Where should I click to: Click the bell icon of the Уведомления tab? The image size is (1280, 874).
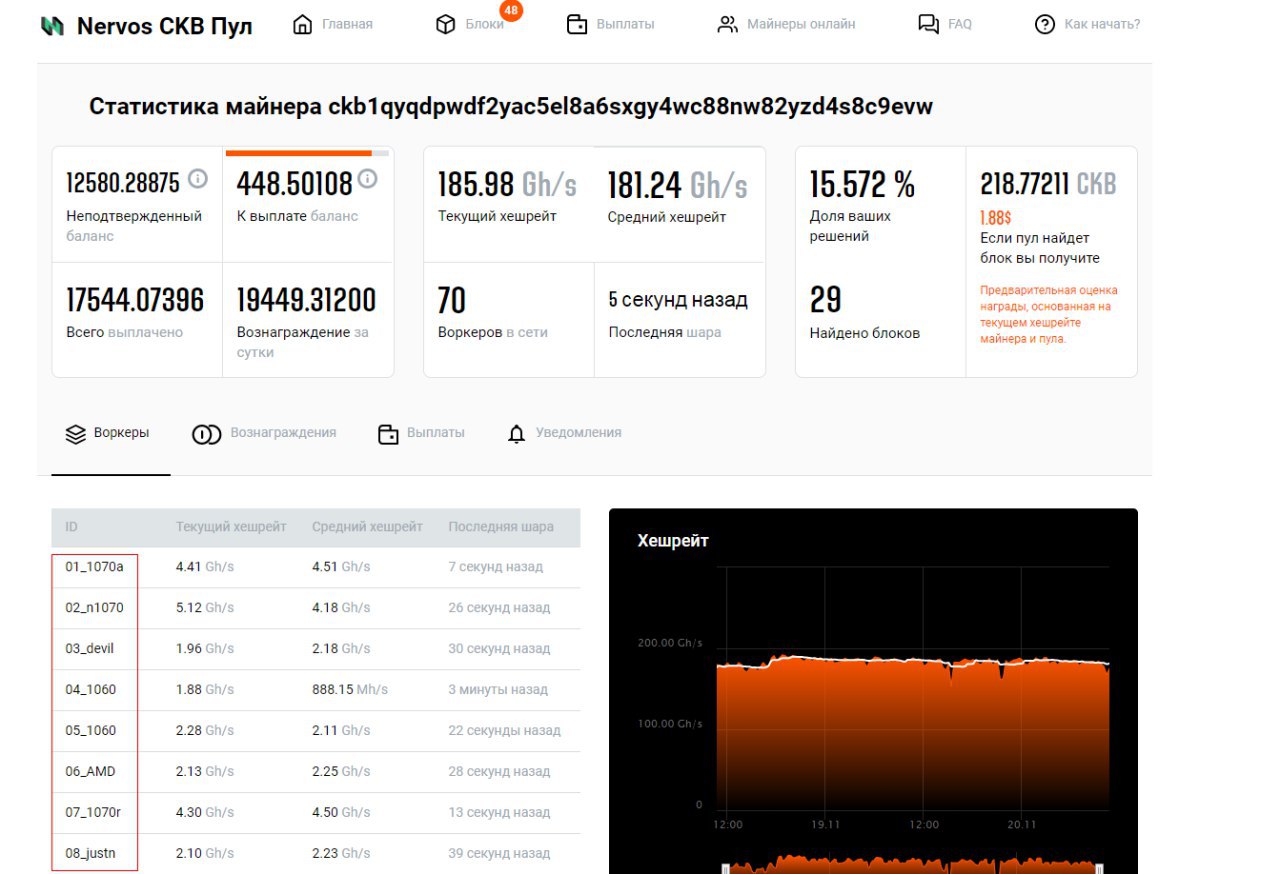[x=516, y=434]
